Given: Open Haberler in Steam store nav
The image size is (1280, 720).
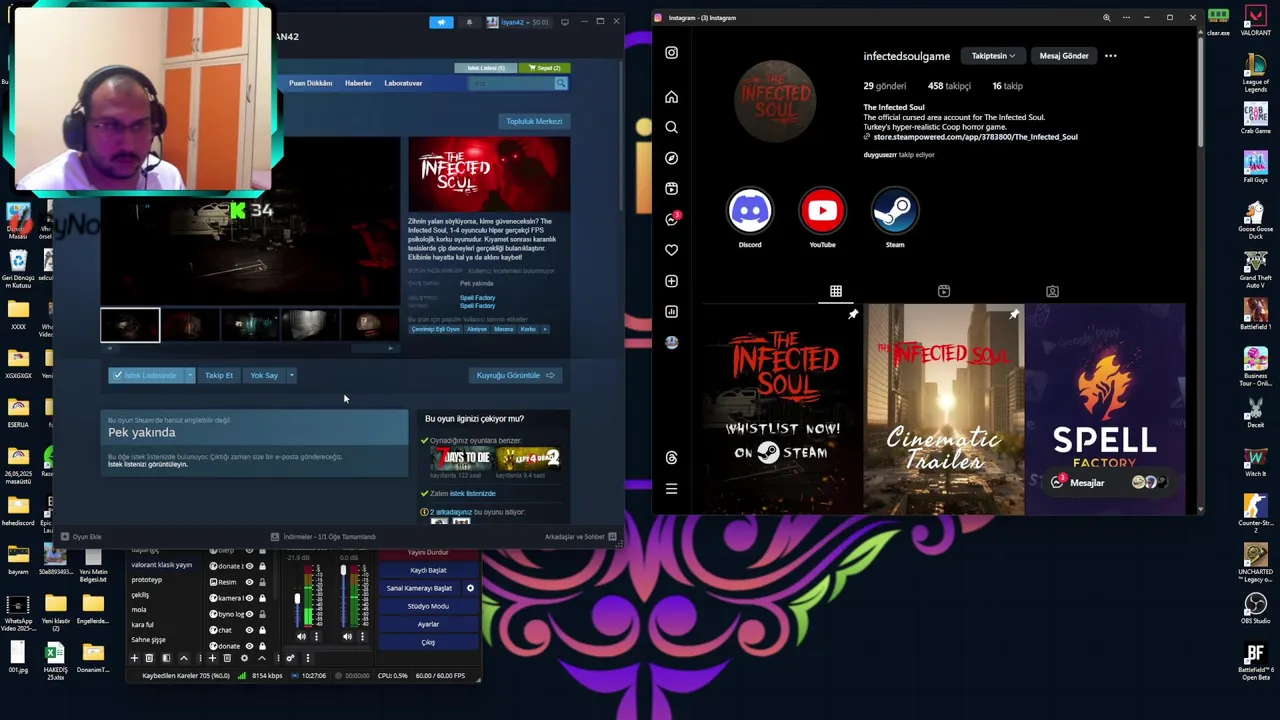Looking at the screenshot, I should click(358, 83).
